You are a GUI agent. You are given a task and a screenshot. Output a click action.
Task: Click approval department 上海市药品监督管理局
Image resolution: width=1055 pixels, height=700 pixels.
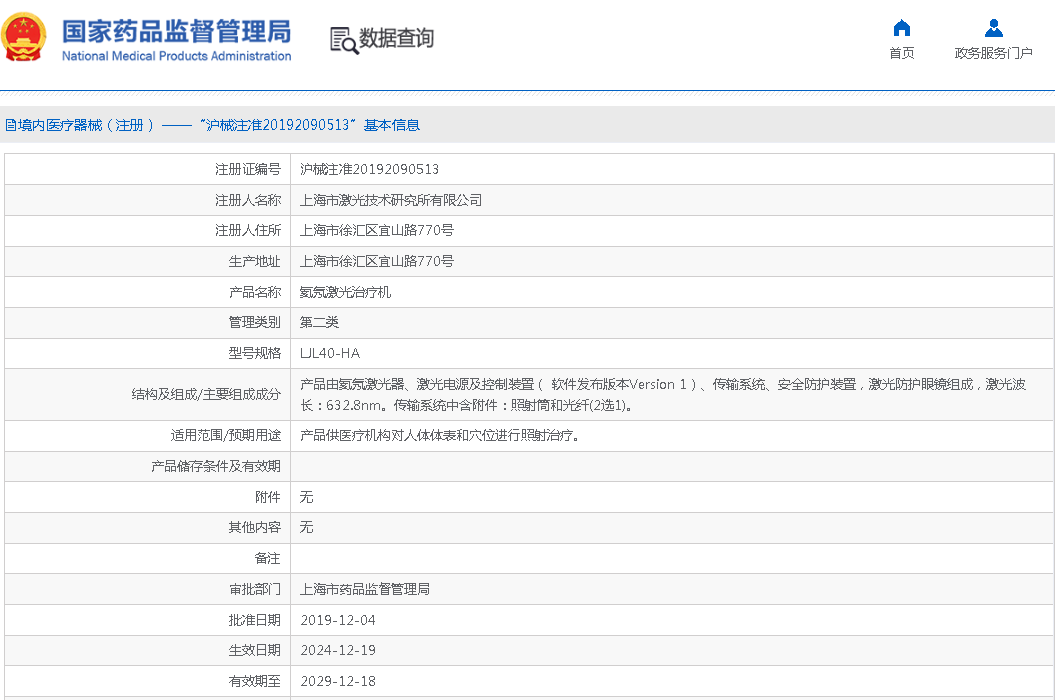point(365,589)
